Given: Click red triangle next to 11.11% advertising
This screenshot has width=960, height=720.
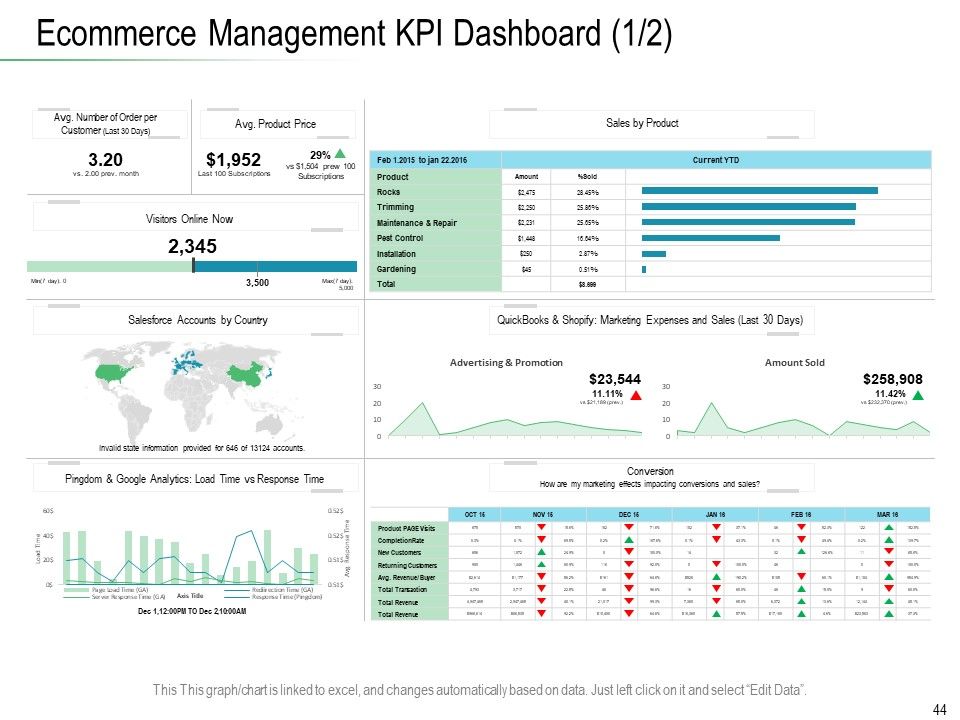Looking at the screenshot, I should click(x=636, y=395).
